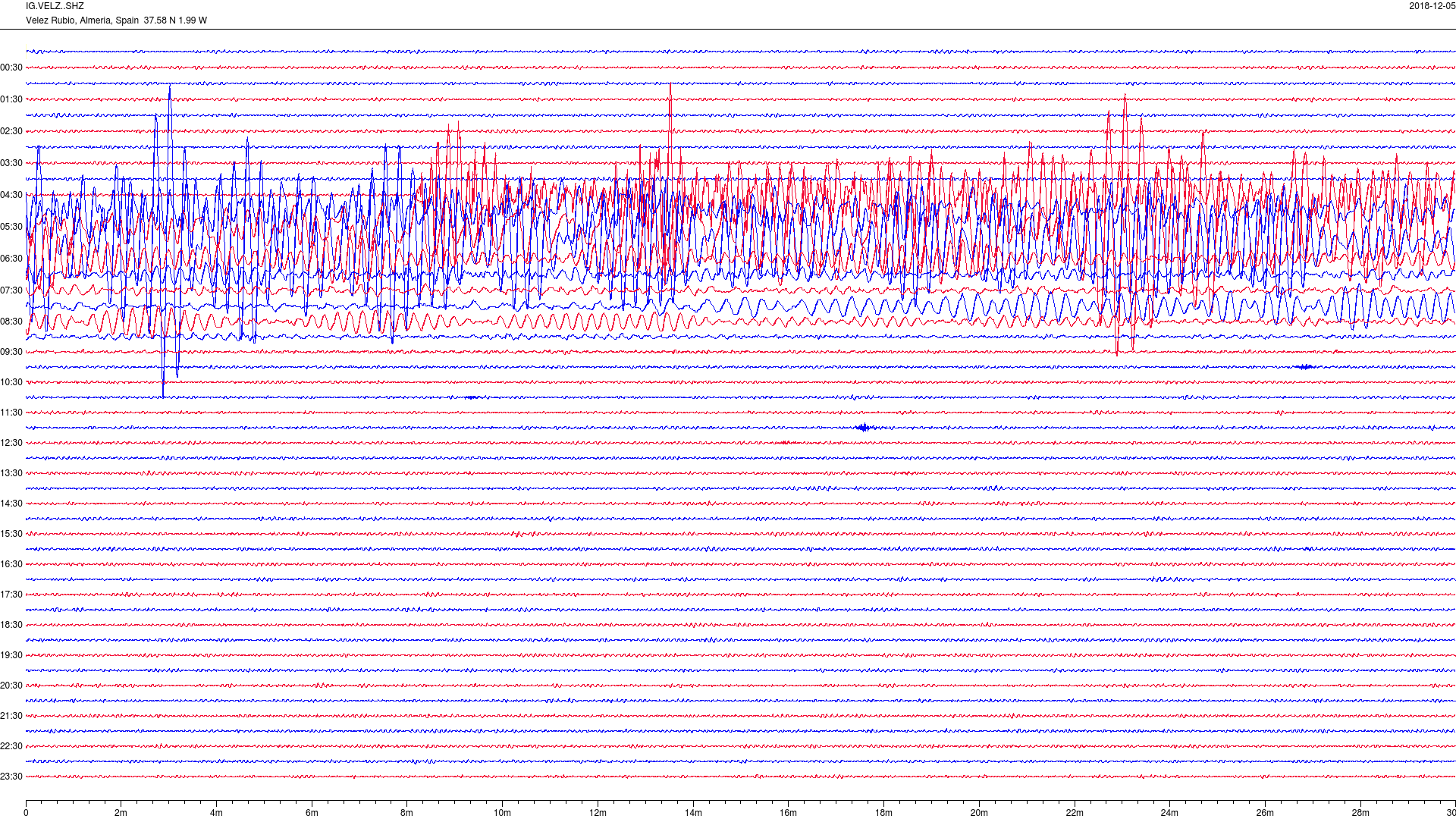1456x819 pixels.
Task: Click the 16:30 time label
Action: pyautogui.click(x=11, y=564)
